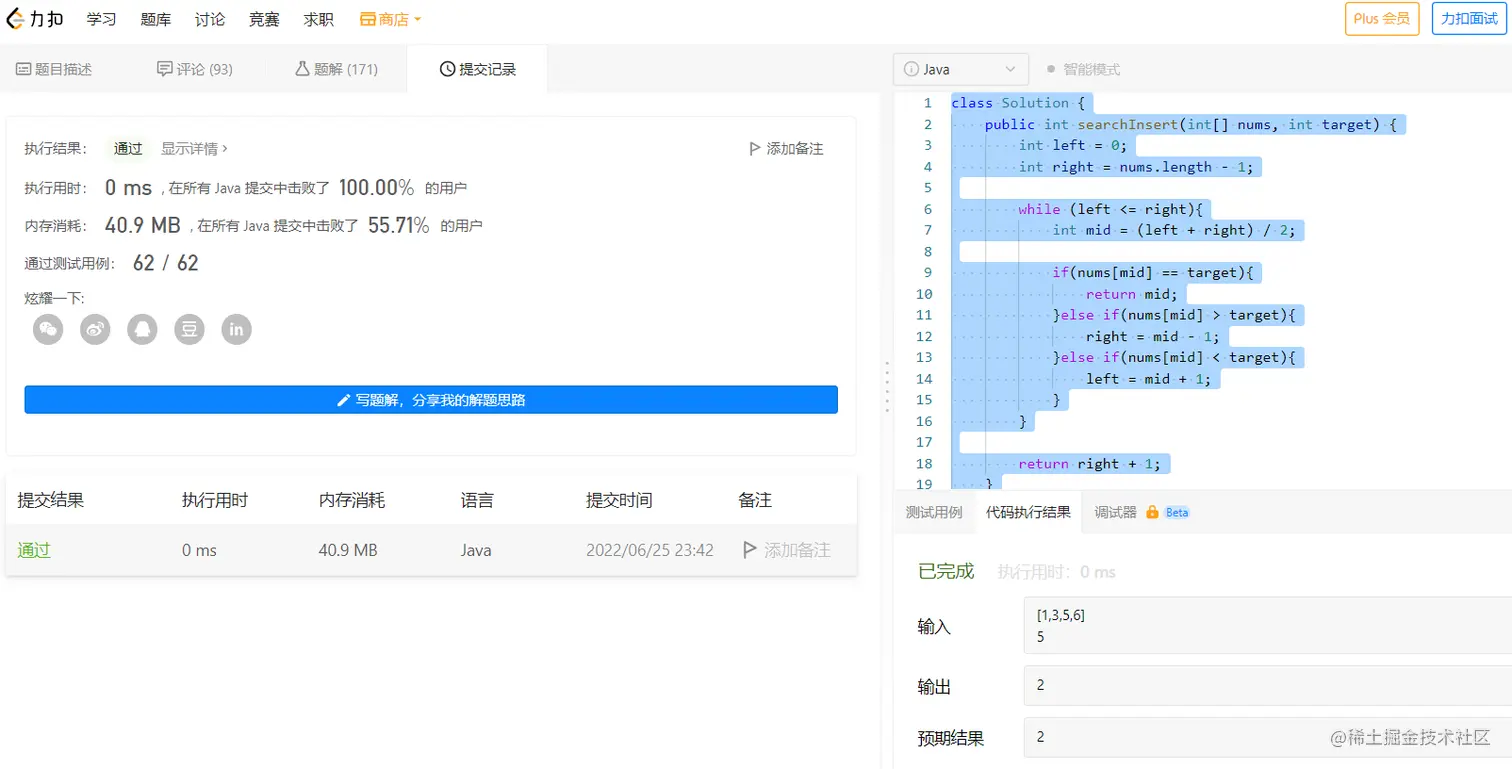Click the flag icon beside 添加备注 at top

tap(755, 149)
